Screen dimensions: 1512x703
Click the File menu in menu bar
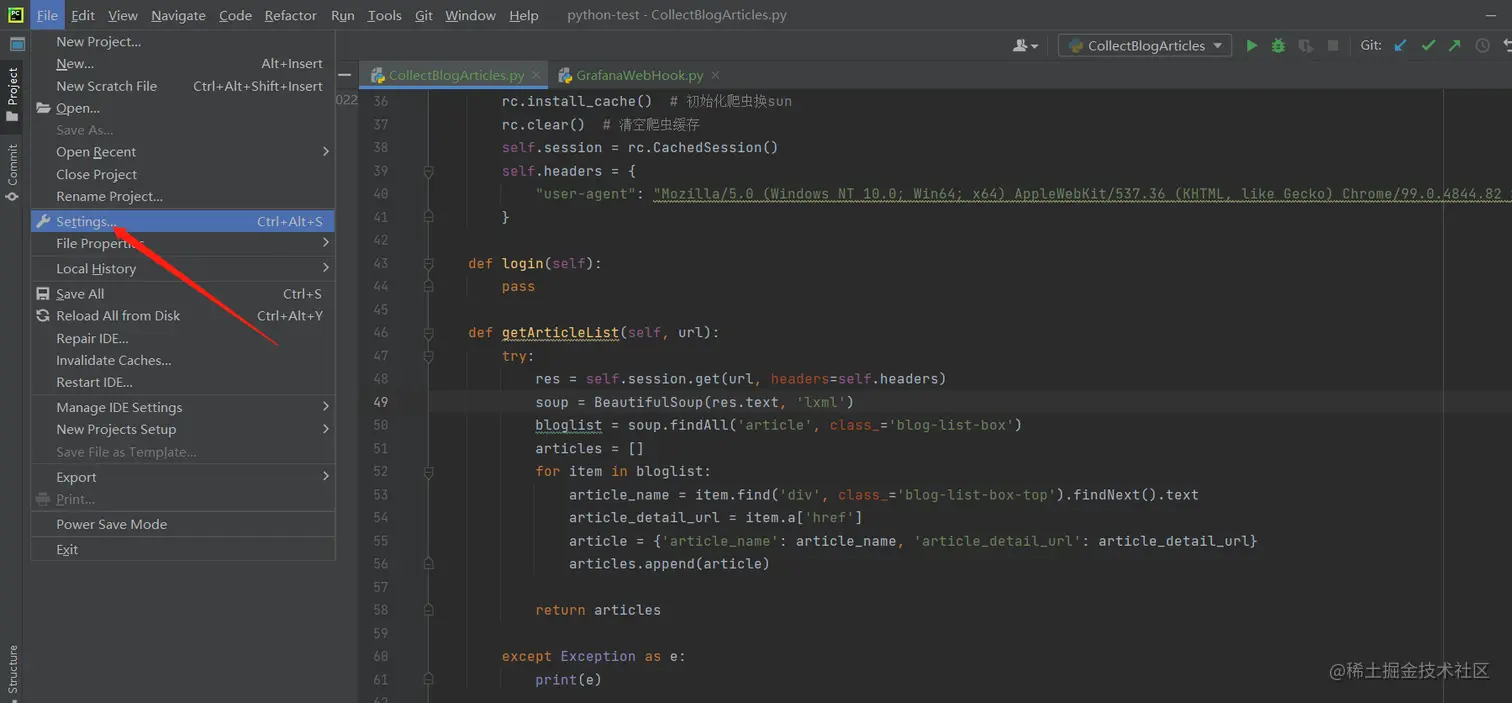(x=47, y=15)
